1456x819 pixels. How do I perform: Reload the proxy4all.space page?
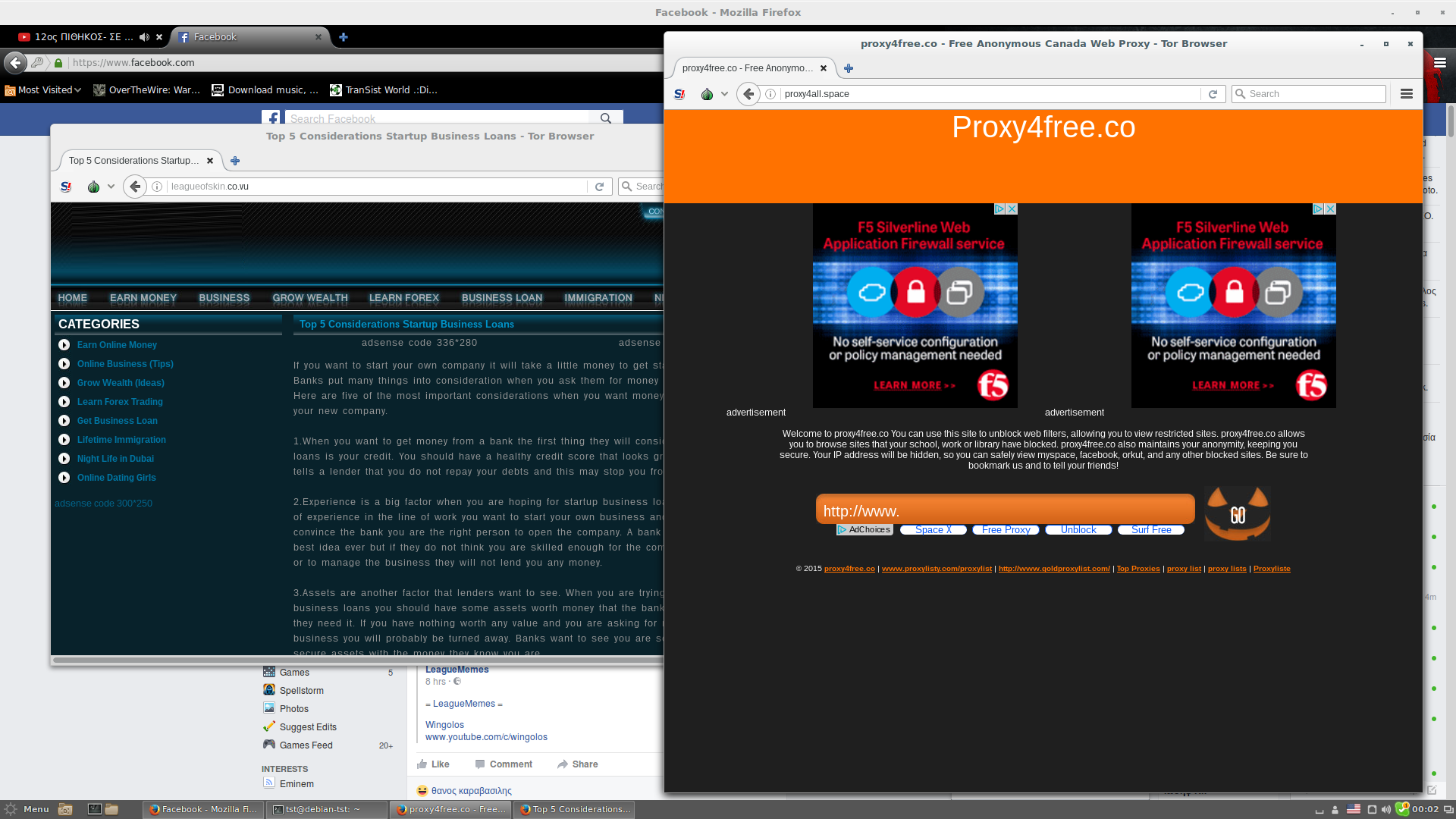[1213, 94]
